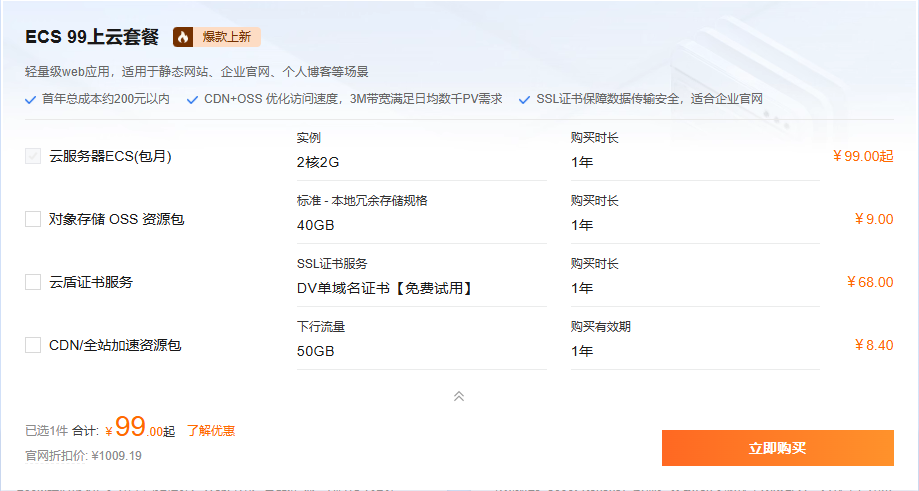The height and width of the screenshot is (491, 919).
Task: Click the 爆款上新 badge label
Action: [x=226, y=37]
